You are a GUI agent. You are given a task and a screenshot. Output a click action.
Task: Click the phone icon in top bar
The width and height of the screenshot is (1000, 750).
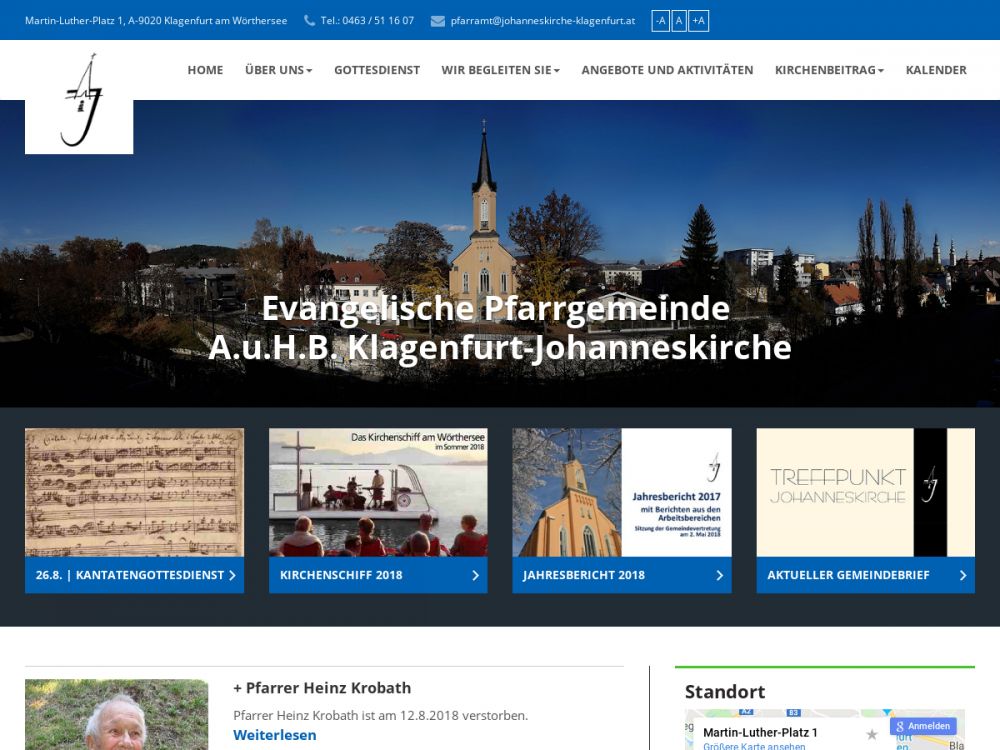pyautogui.click(x=310, y=21)
